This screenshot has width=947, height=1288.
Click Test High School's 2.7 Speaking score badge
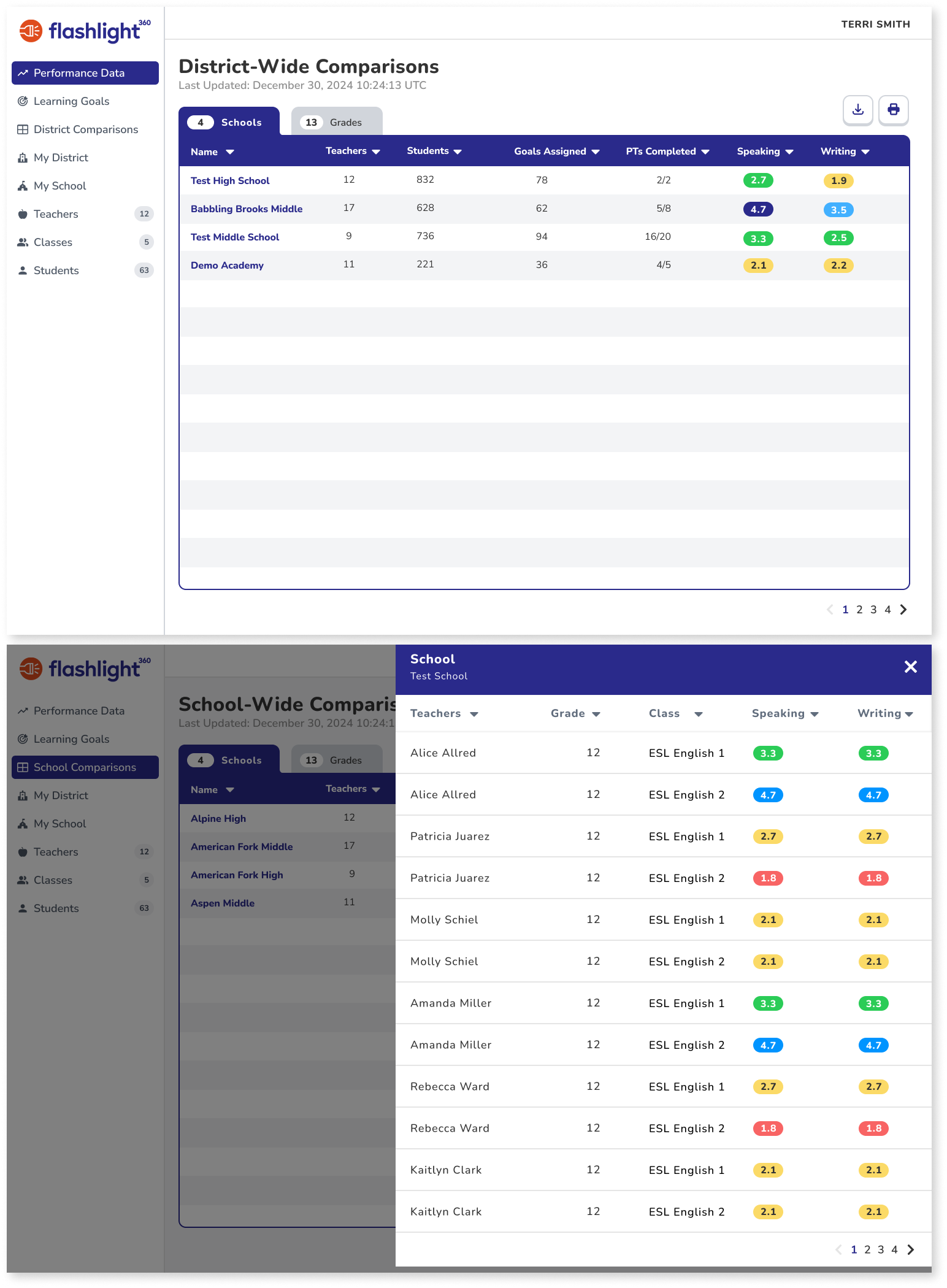click(758, 180)
